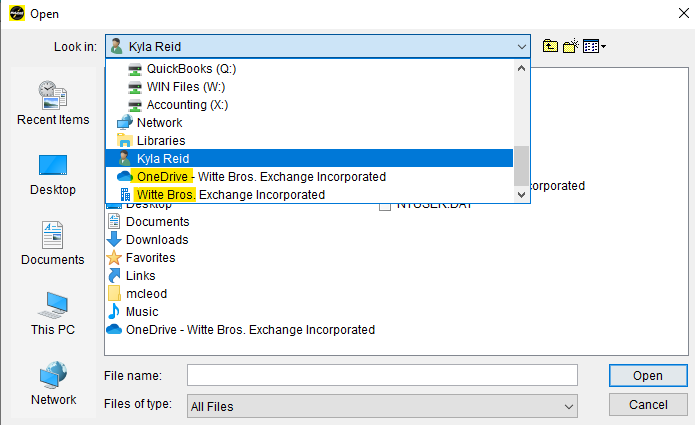Click the Music note icon
695x425 pixels.
click(114, 311)
